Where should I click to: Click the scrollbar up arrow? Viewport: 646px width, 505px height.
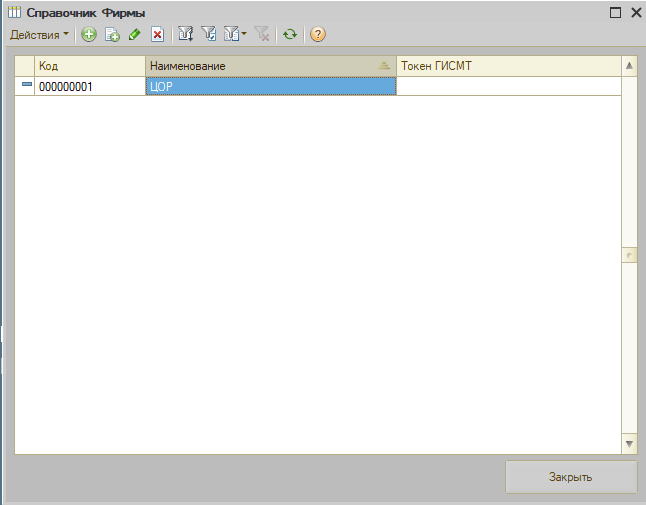click(629, 66)
